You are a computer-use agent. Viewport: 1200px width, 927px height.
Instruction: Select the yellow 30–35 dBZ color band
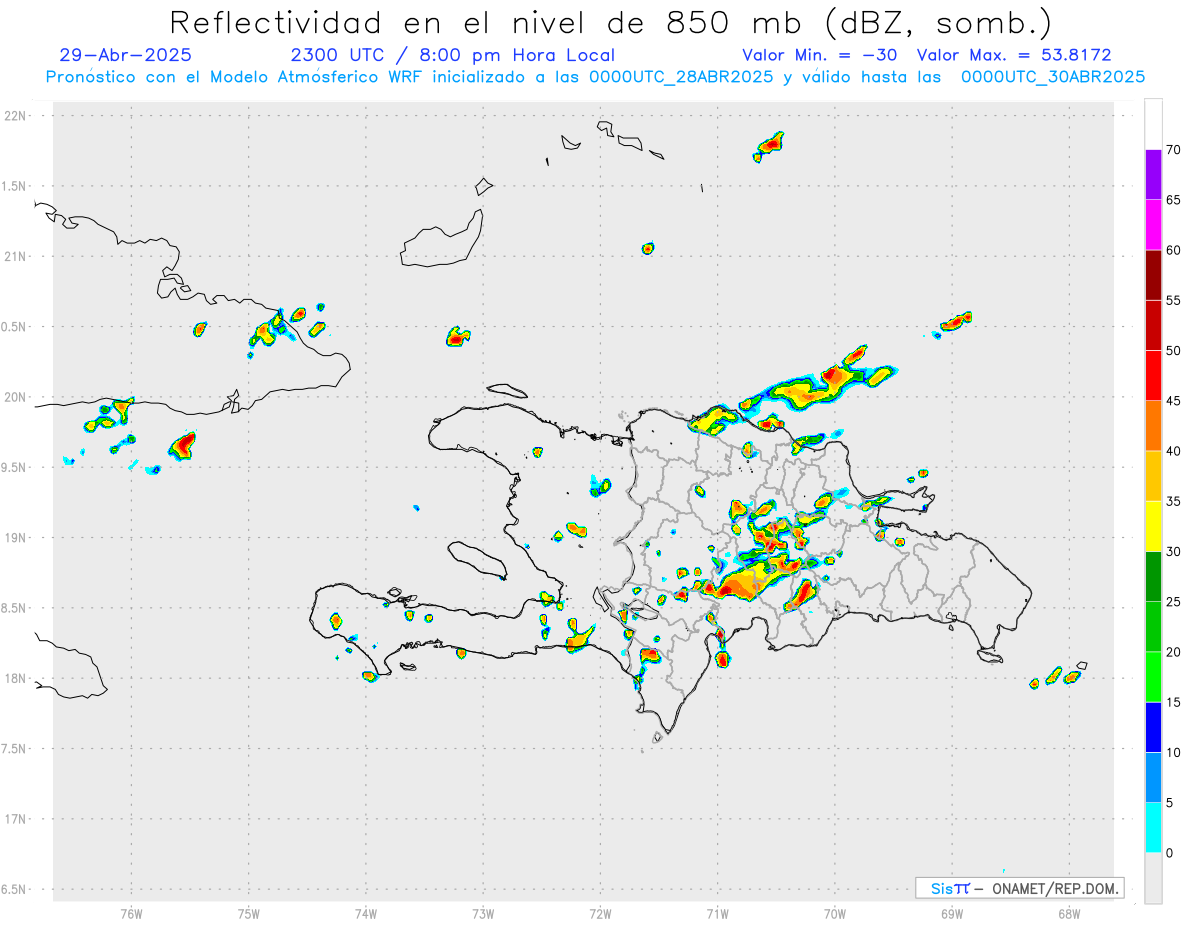[x=1153, y=526]
